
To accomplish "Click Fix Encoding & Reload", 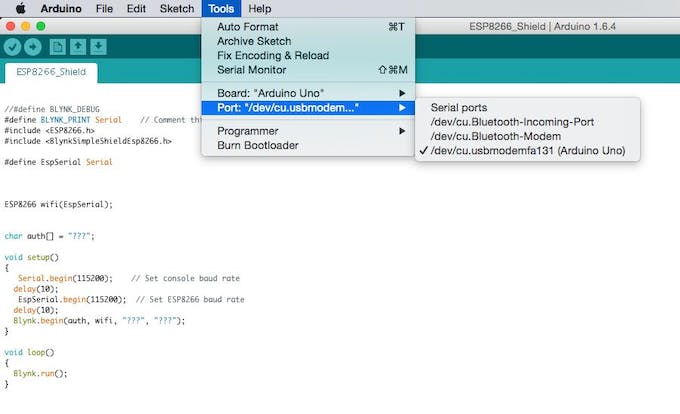I will tap(308, 55).
